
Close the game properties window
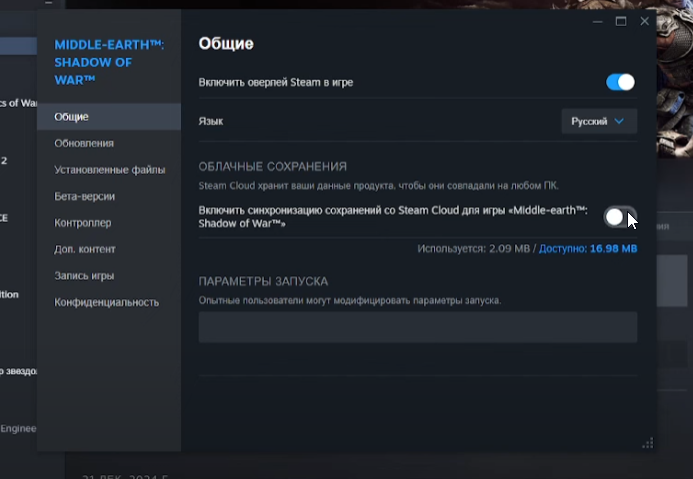644,21
